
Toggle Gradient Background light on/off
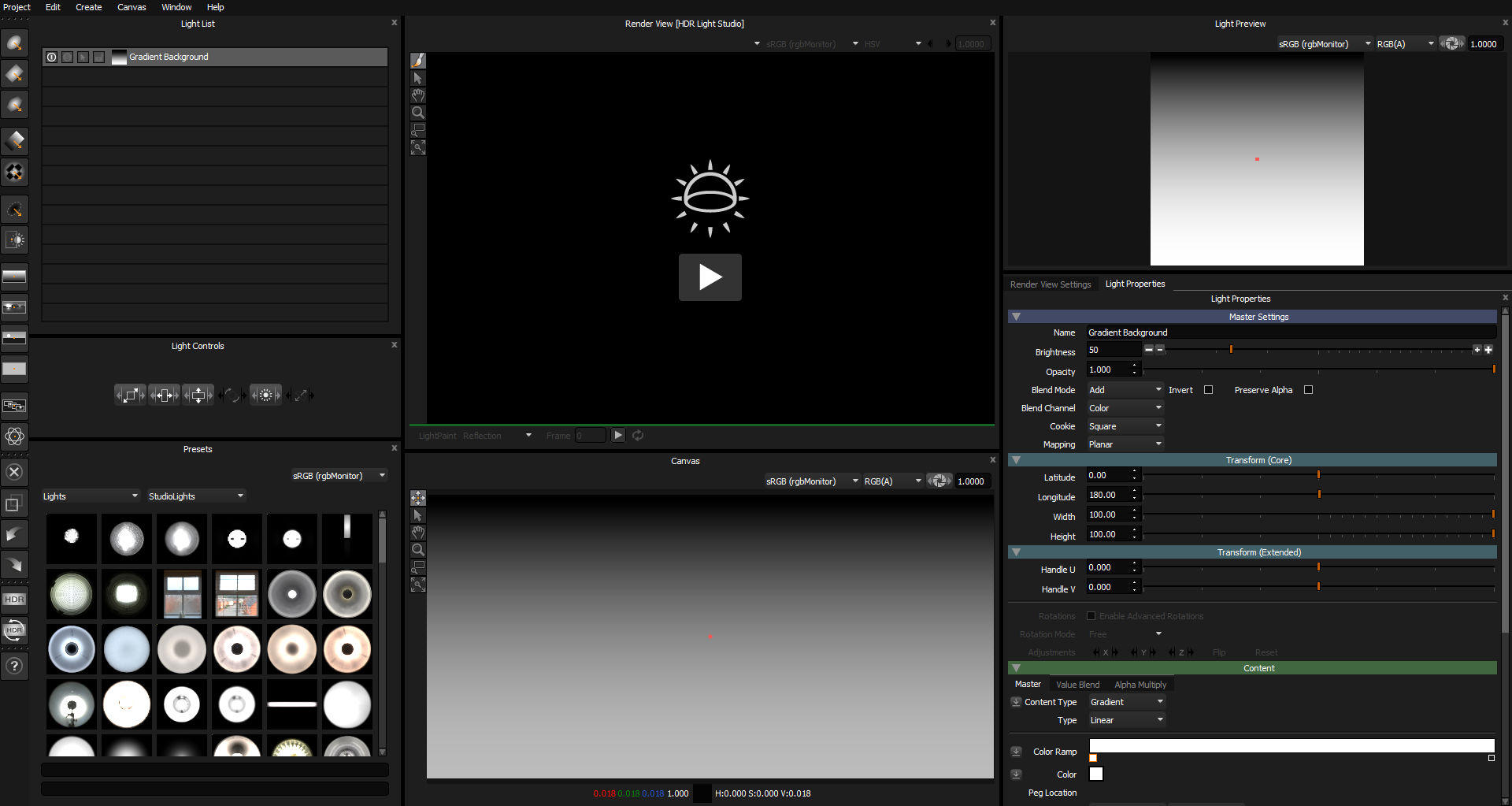click(x=51, y=57)
